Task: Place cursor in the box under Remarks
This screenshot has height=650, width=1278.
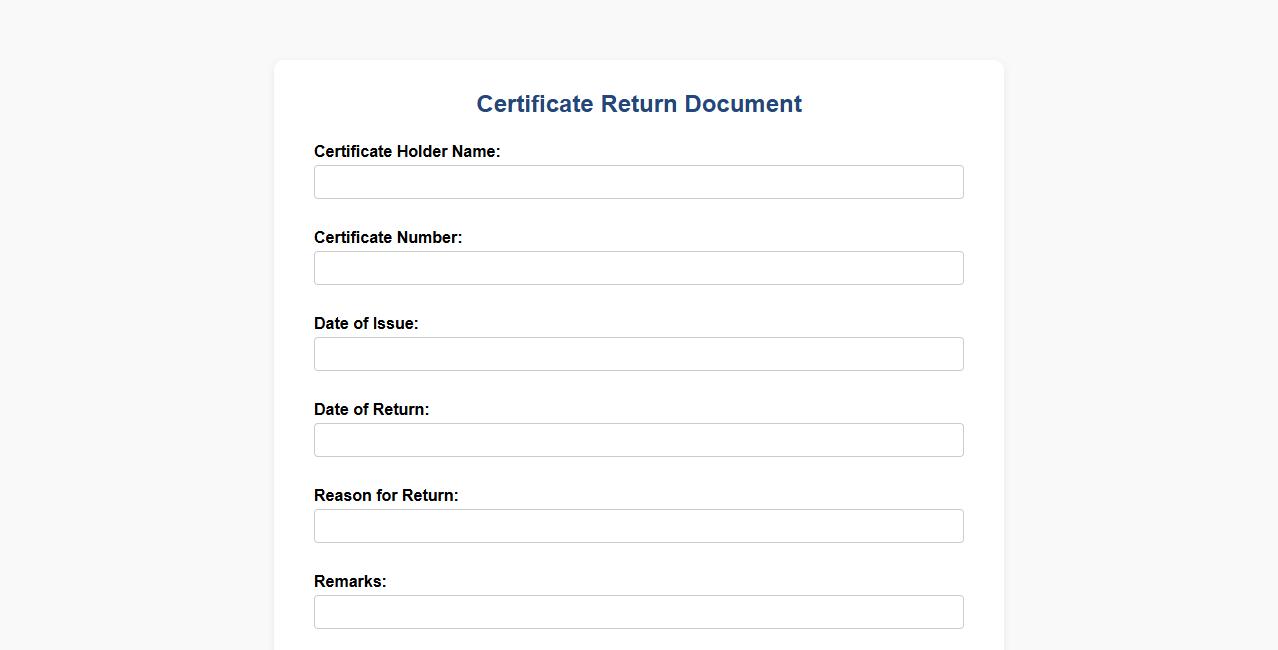Action: tap(638, 612)
